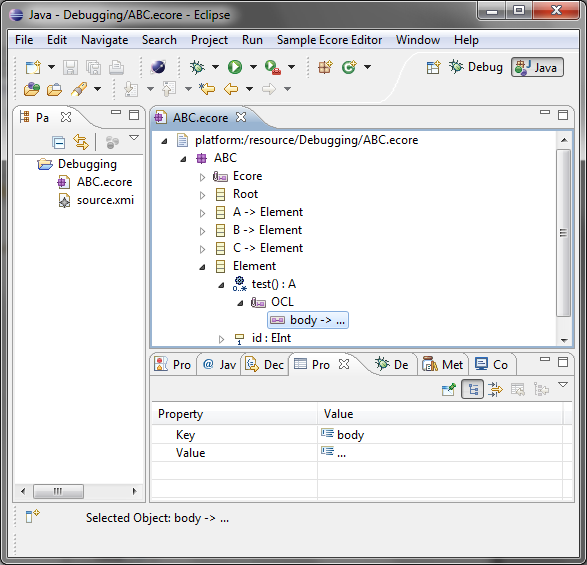Select the Debugging project folder

point(77,164)
